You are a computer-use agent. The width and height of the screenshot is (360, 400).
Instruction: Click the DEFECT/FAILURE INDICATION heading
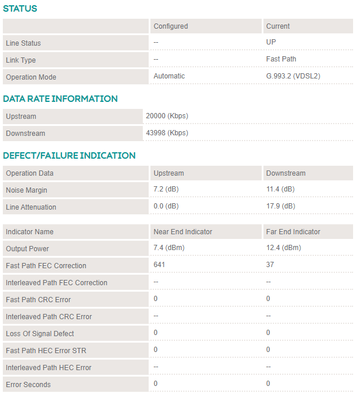click(x=69, y=155)
